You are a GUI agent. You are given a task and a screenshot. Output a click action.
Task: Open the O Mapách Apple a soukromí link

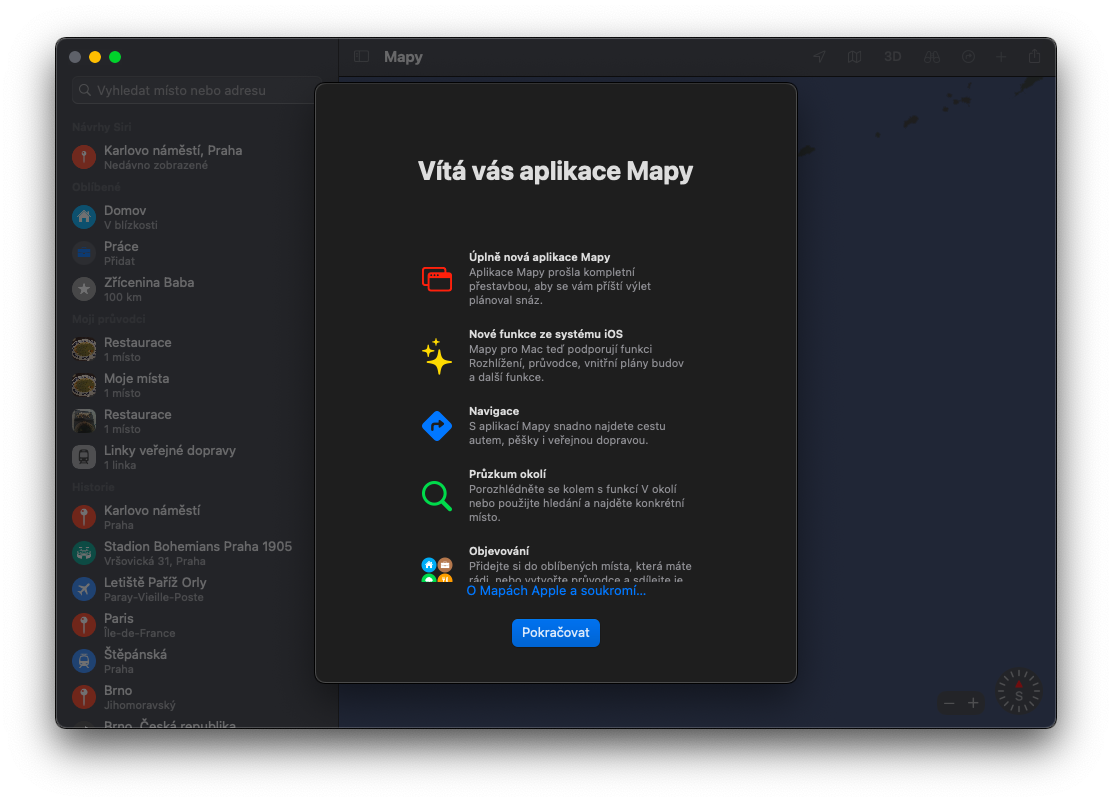556,591
